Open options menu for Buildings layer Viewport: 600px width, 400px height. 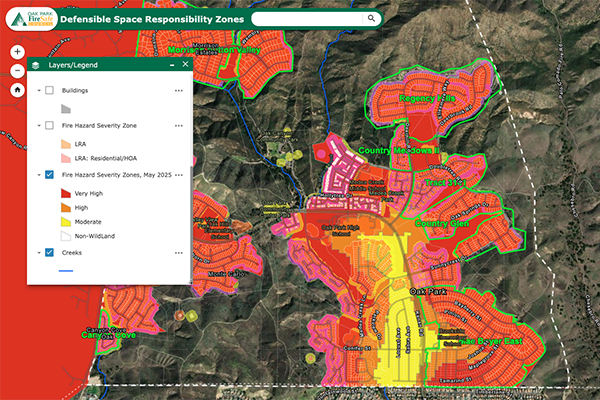(x=179, y=90)
